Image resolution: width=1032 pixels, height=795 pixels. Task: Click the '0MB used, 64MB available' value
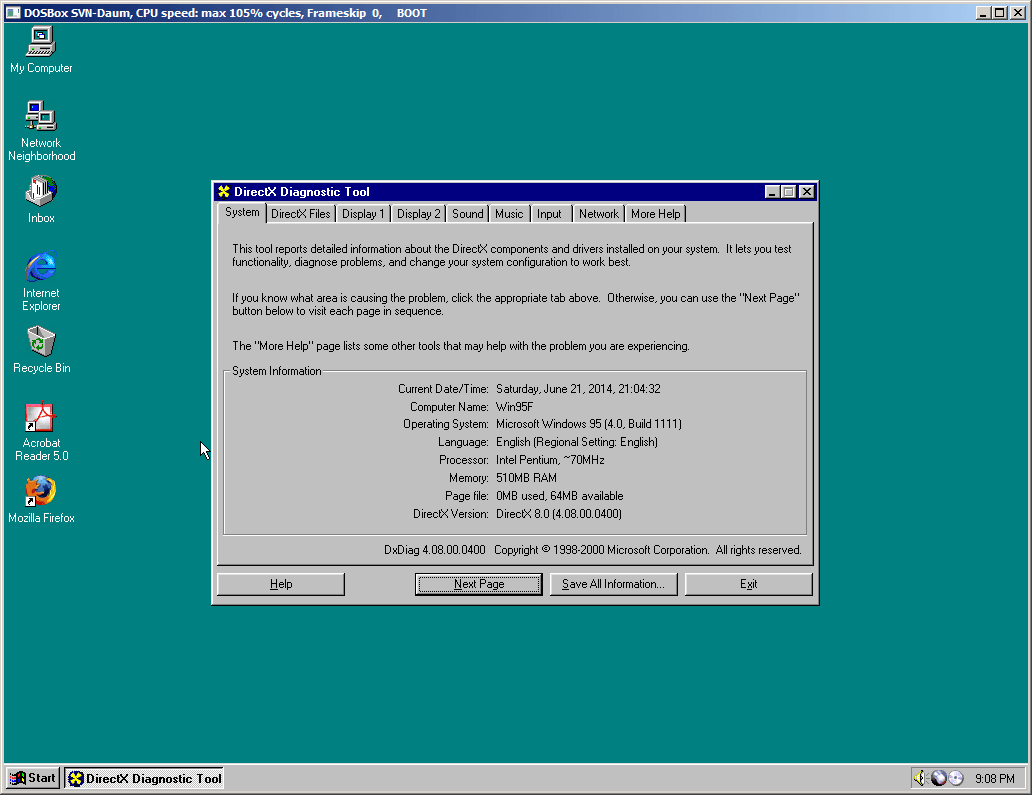click(559, 496)
